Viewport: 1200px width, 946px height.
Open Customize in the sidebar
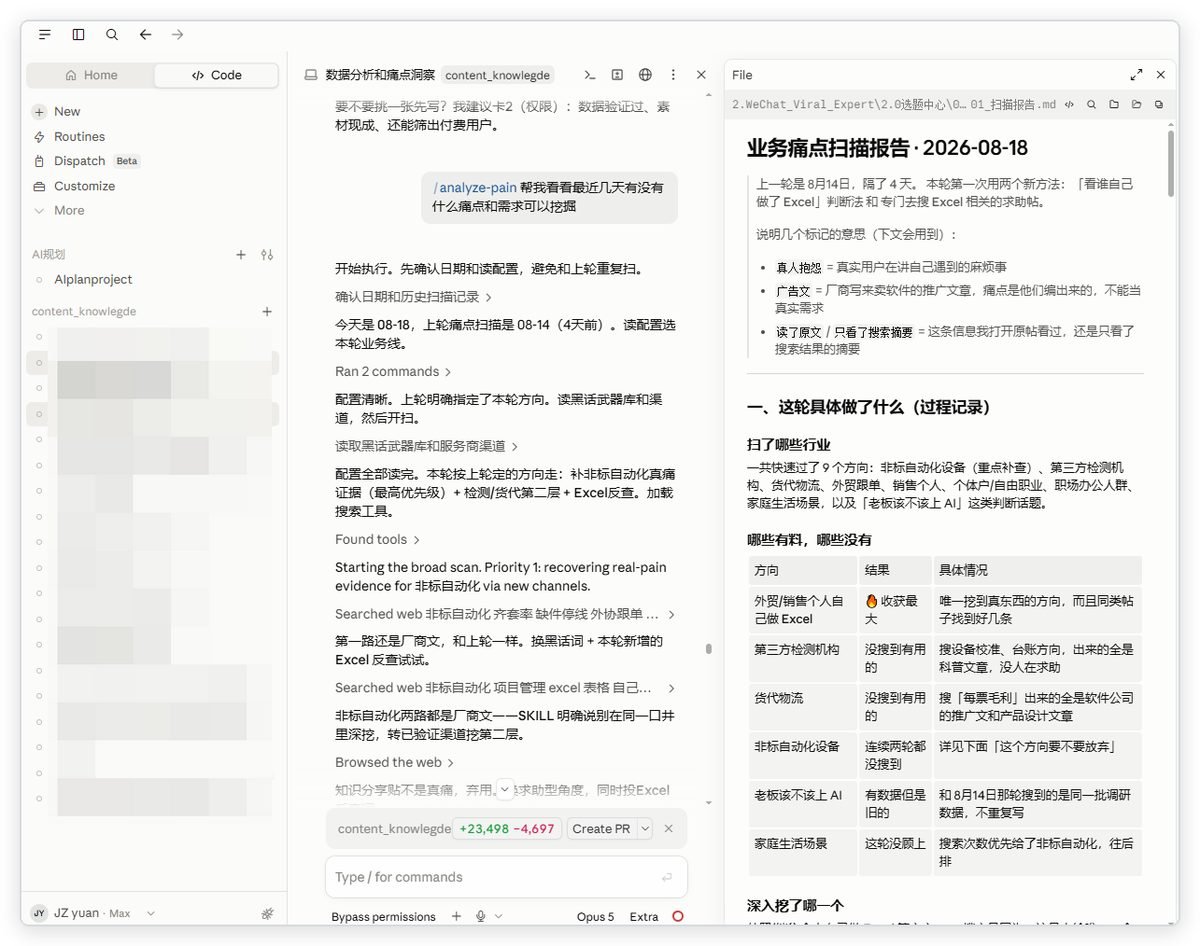coord(74,186)
